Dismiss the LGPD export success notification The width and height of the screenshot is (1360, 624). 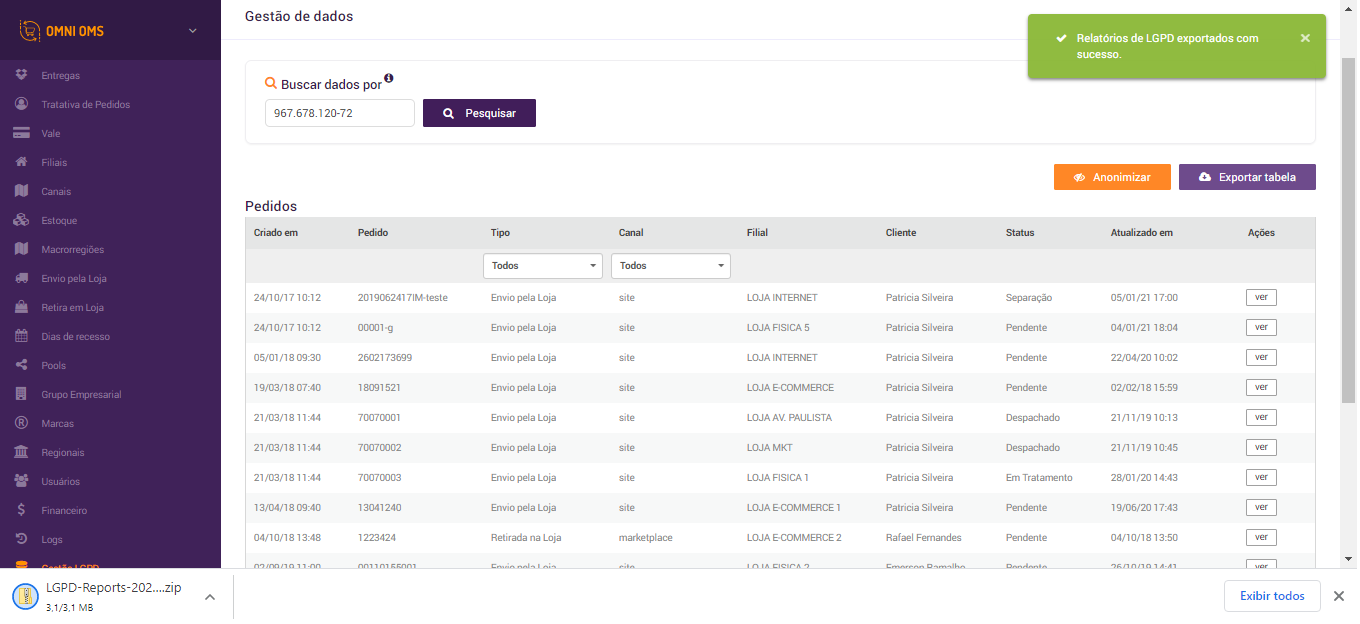click(1305, 38)
